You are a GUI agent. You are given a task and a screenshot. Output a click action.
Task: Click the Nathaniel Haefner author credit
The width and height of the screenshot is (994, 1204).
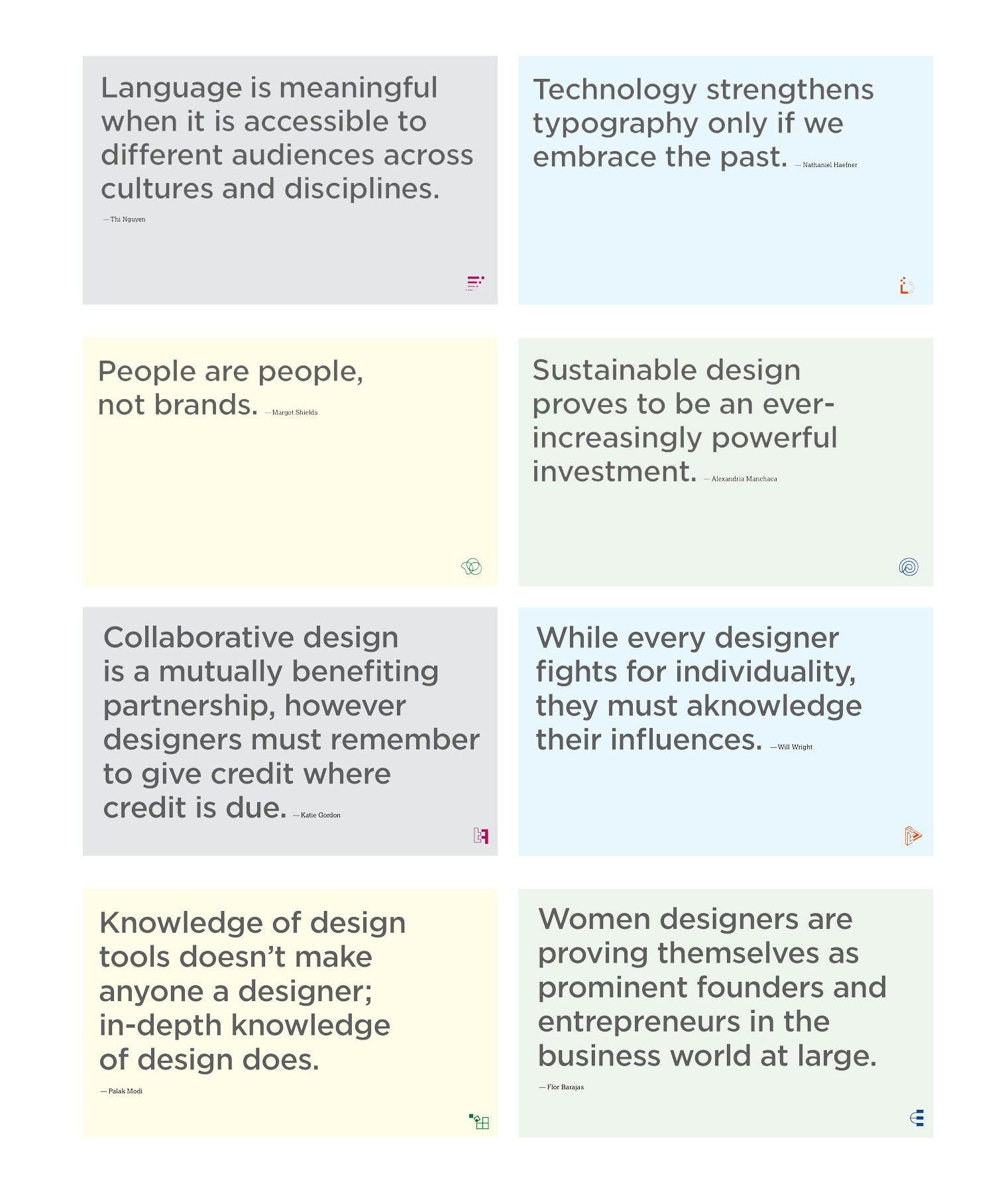(x=826, y=164)
